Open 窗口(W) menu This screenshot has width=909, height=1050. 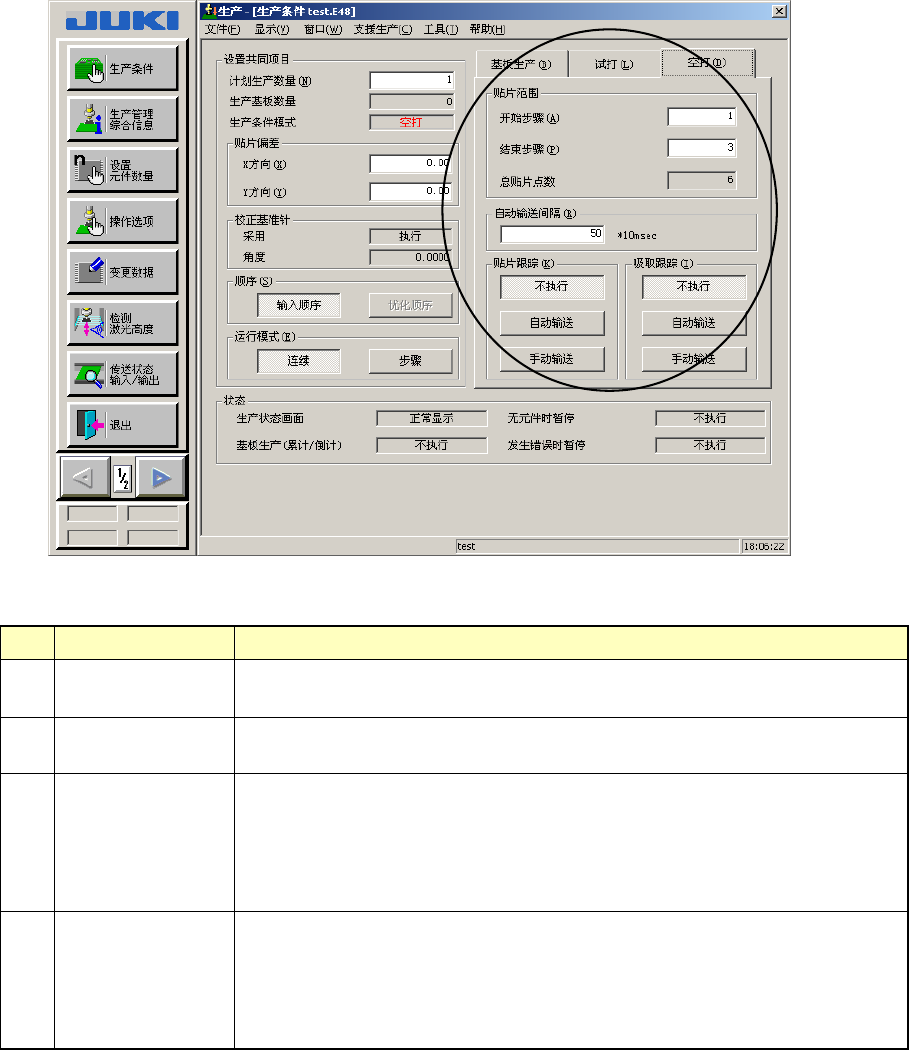(323, 29)
